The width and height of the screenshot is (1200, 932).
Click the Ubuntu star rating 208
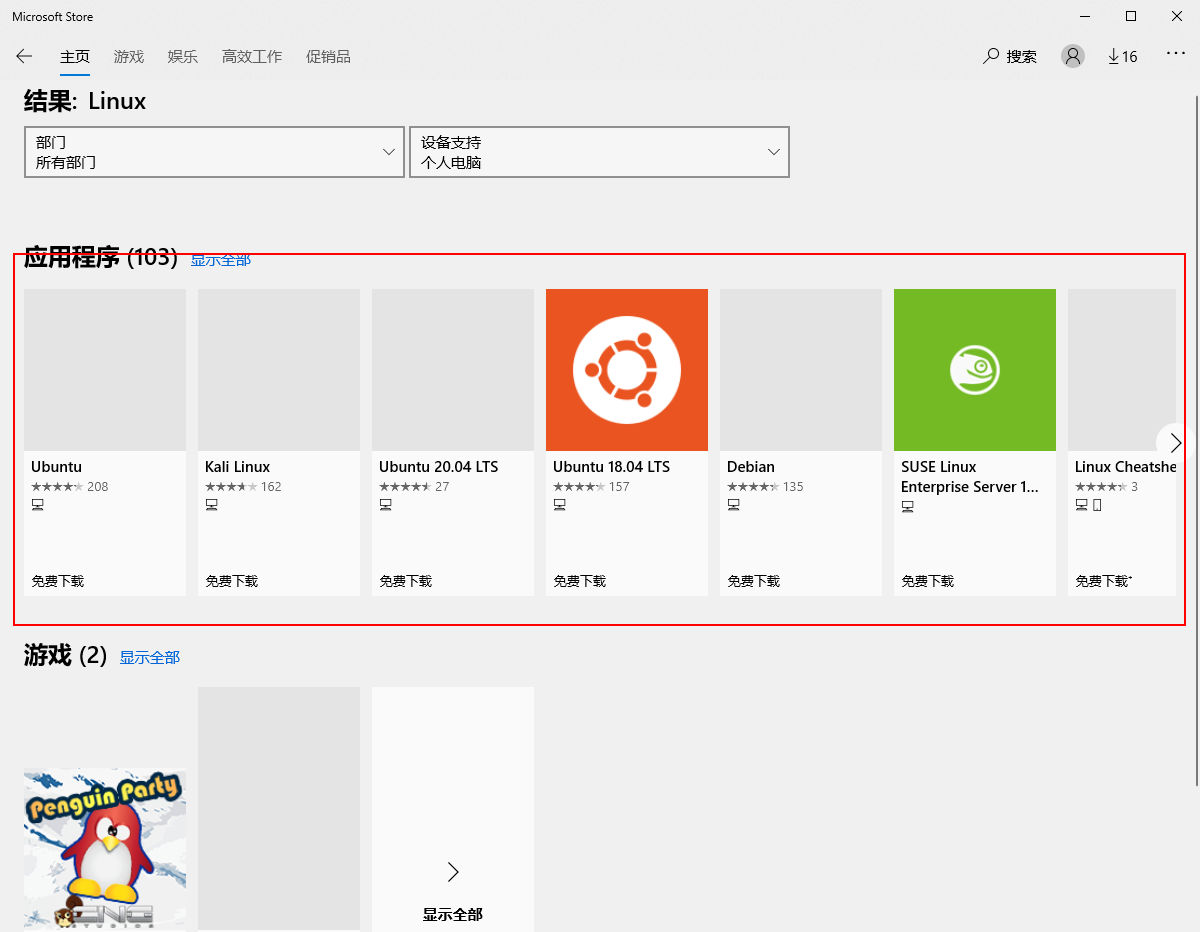point(70,487)
